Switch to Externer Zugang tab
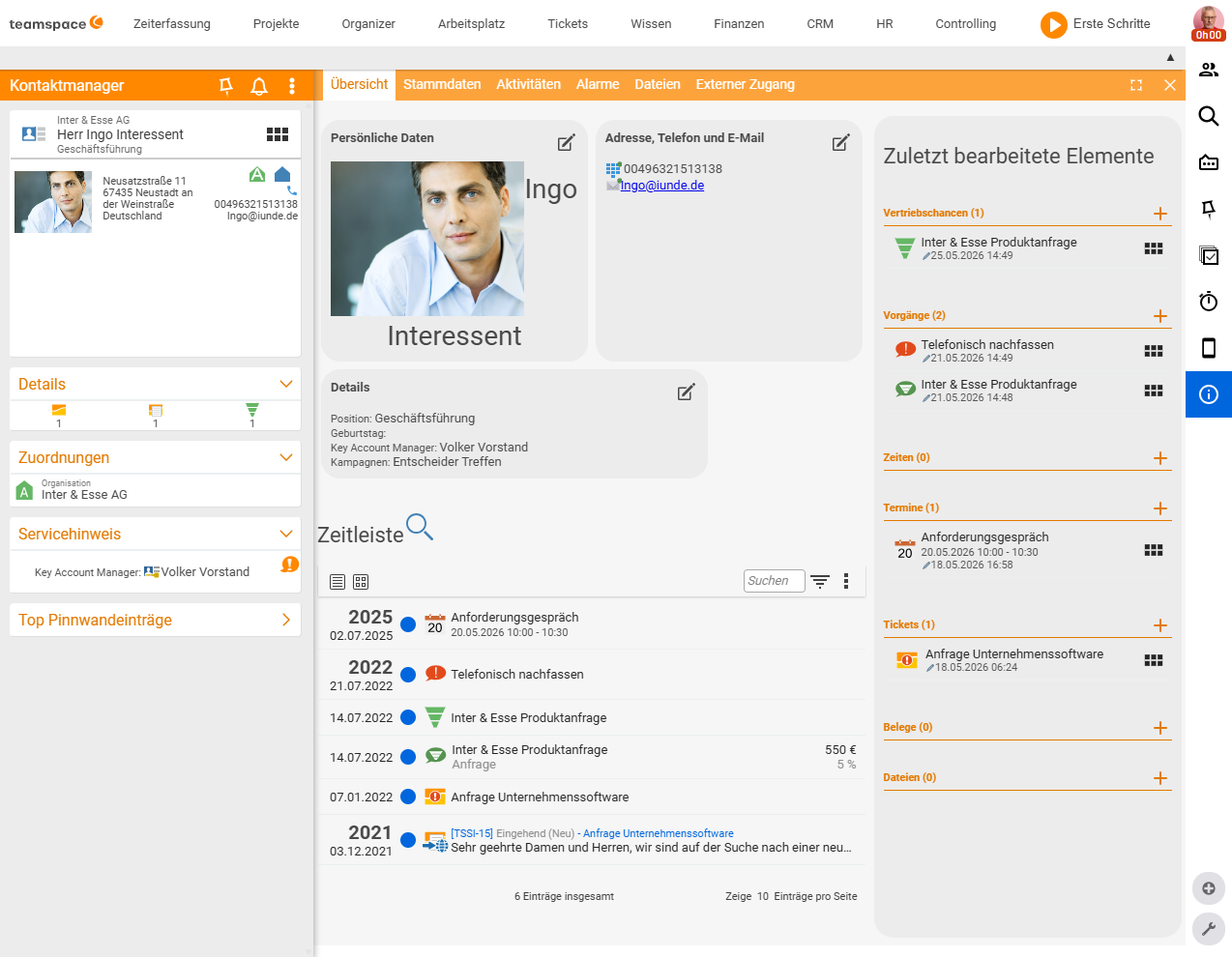The height and width of the screenshot is (957, 1232). tap(746, 85)
